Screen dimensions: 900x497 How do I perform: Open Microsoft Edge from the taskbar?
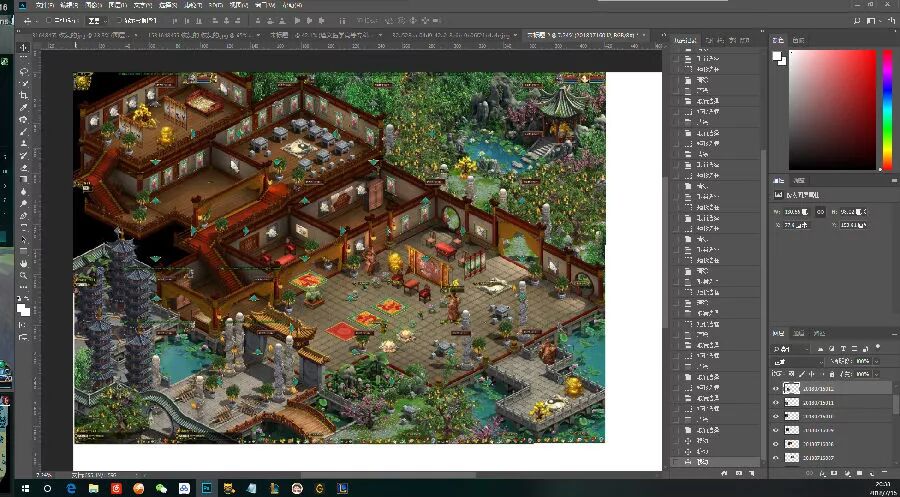(71, 488)
